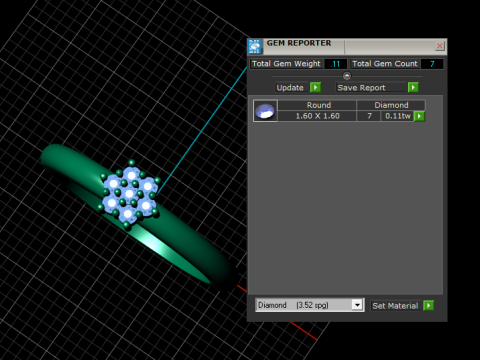The image size is (480, 360).
Task: Collapse the panel using the round arrow toggle
Action: tap(347, 76)
